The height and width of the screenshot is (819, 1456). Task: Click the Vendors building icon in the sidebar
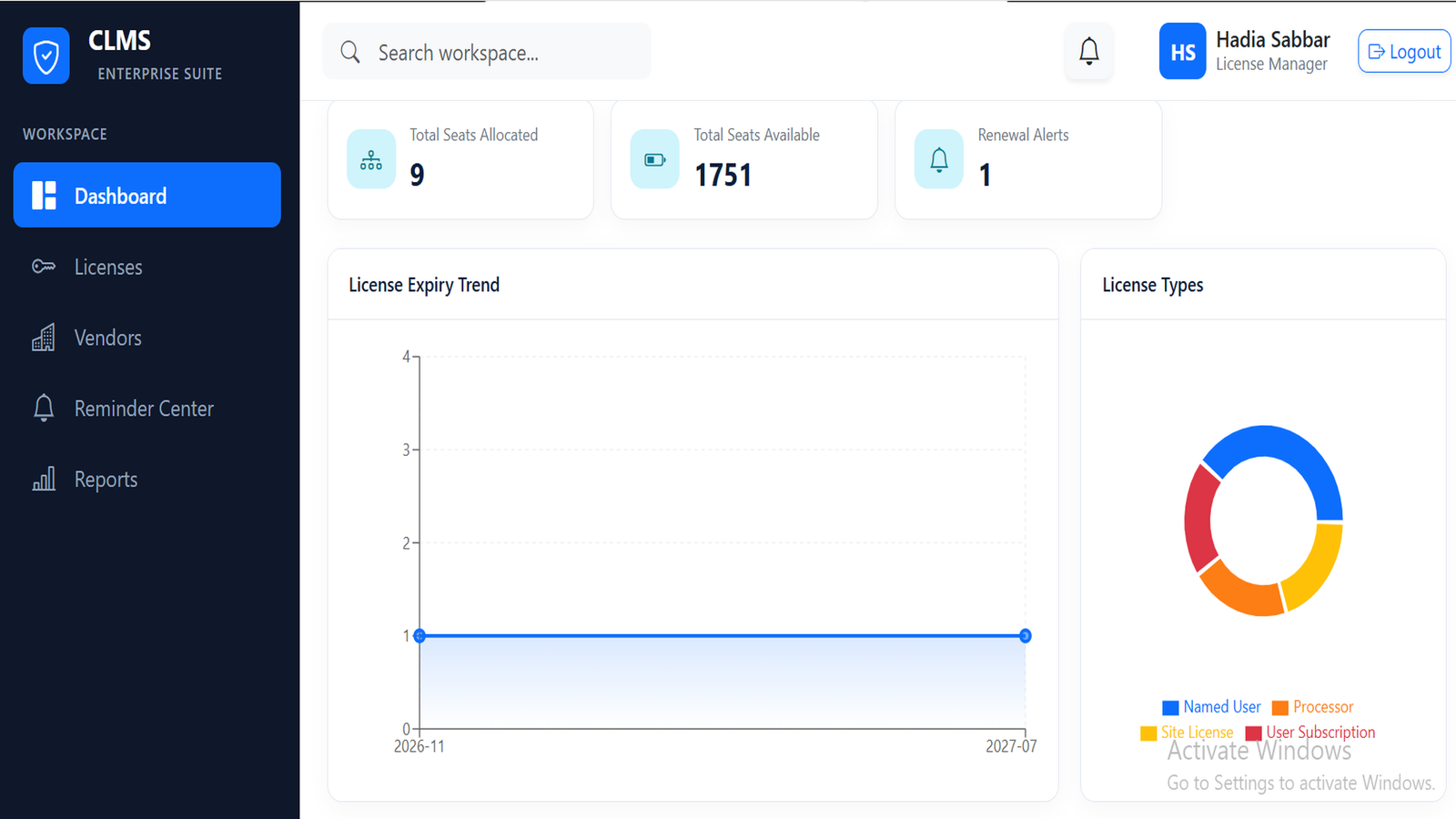point(44,338)
